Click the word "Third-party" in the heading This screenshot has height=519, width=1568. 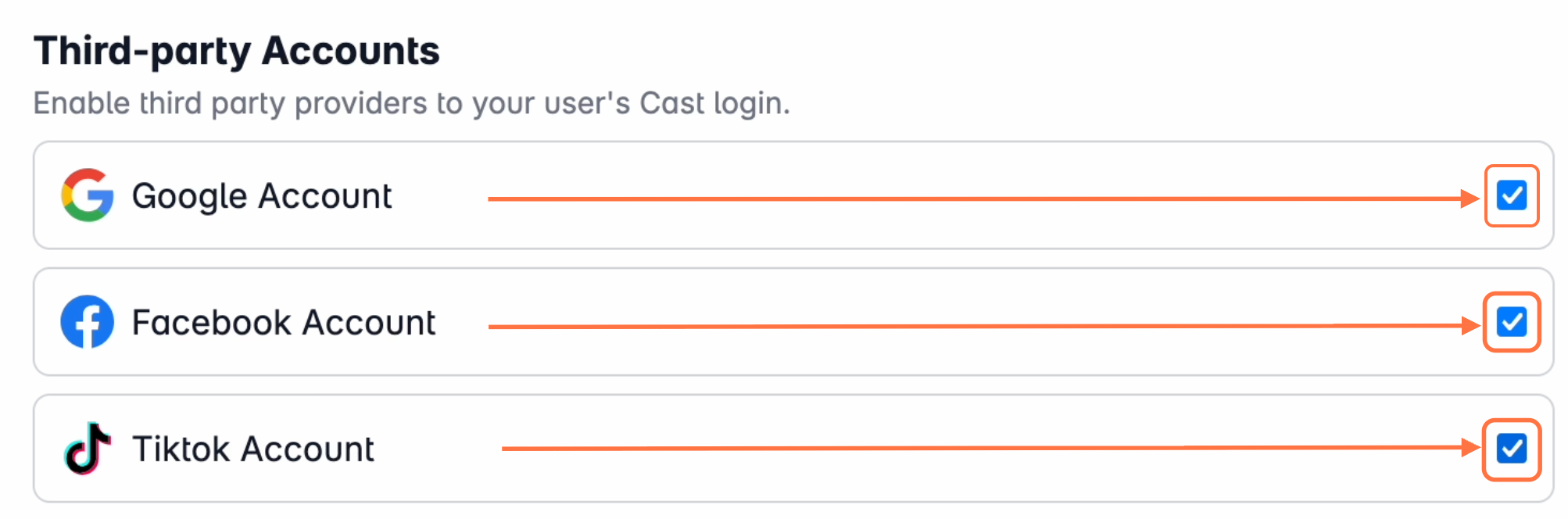click(x=141, y=51)
